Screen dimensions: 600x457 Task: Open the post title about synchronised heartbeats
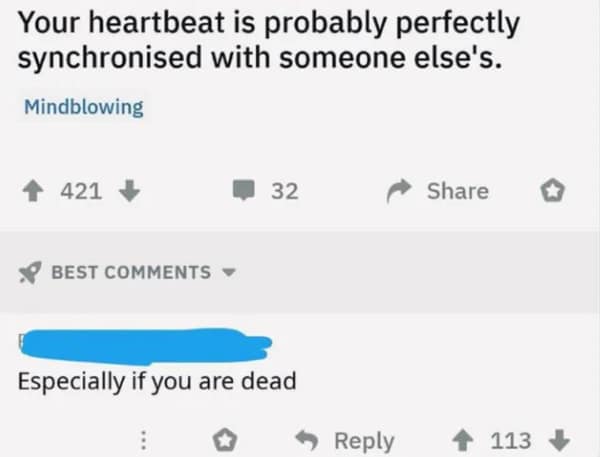268,39
